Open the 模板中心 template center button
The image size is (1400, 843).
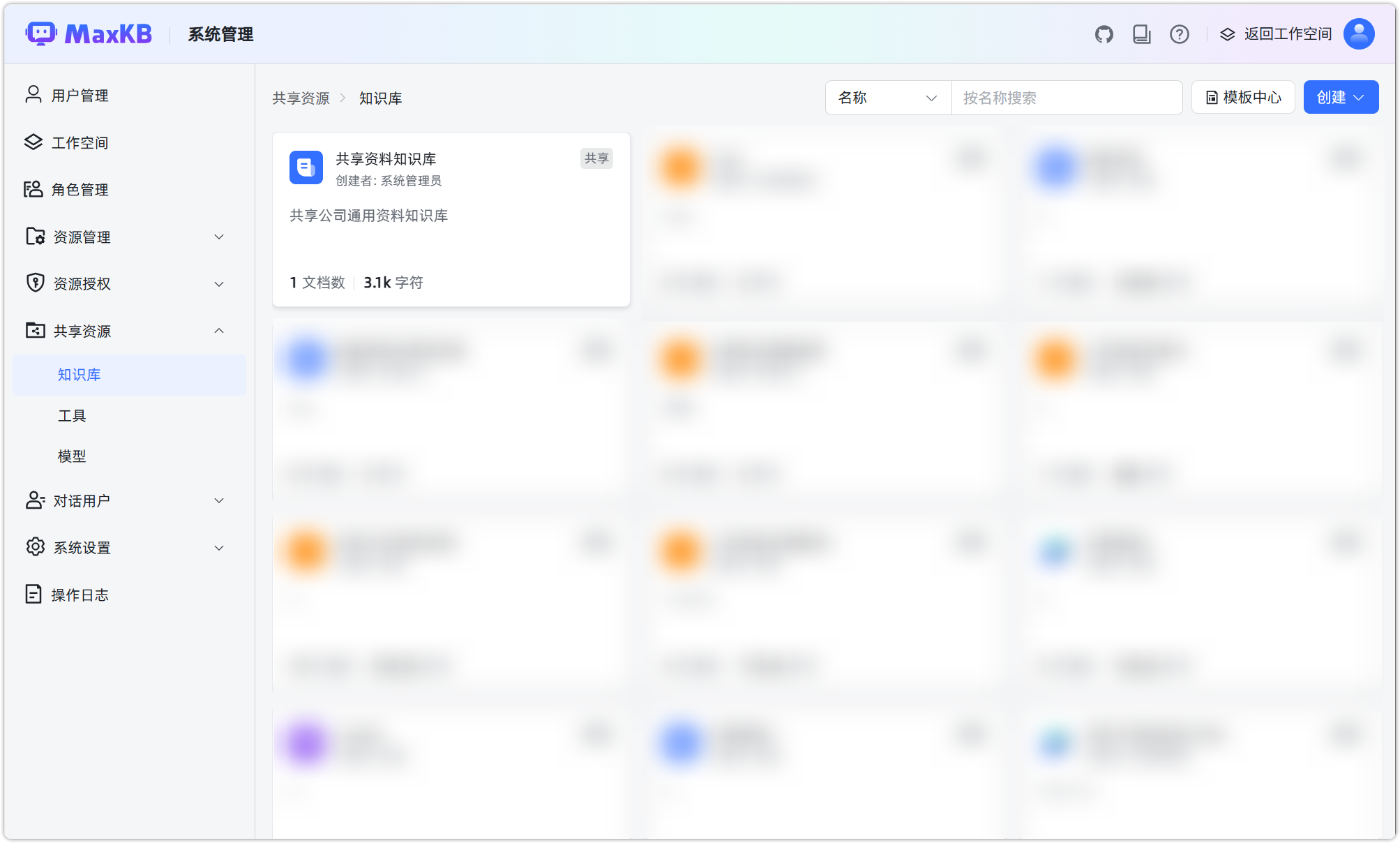1243,98
